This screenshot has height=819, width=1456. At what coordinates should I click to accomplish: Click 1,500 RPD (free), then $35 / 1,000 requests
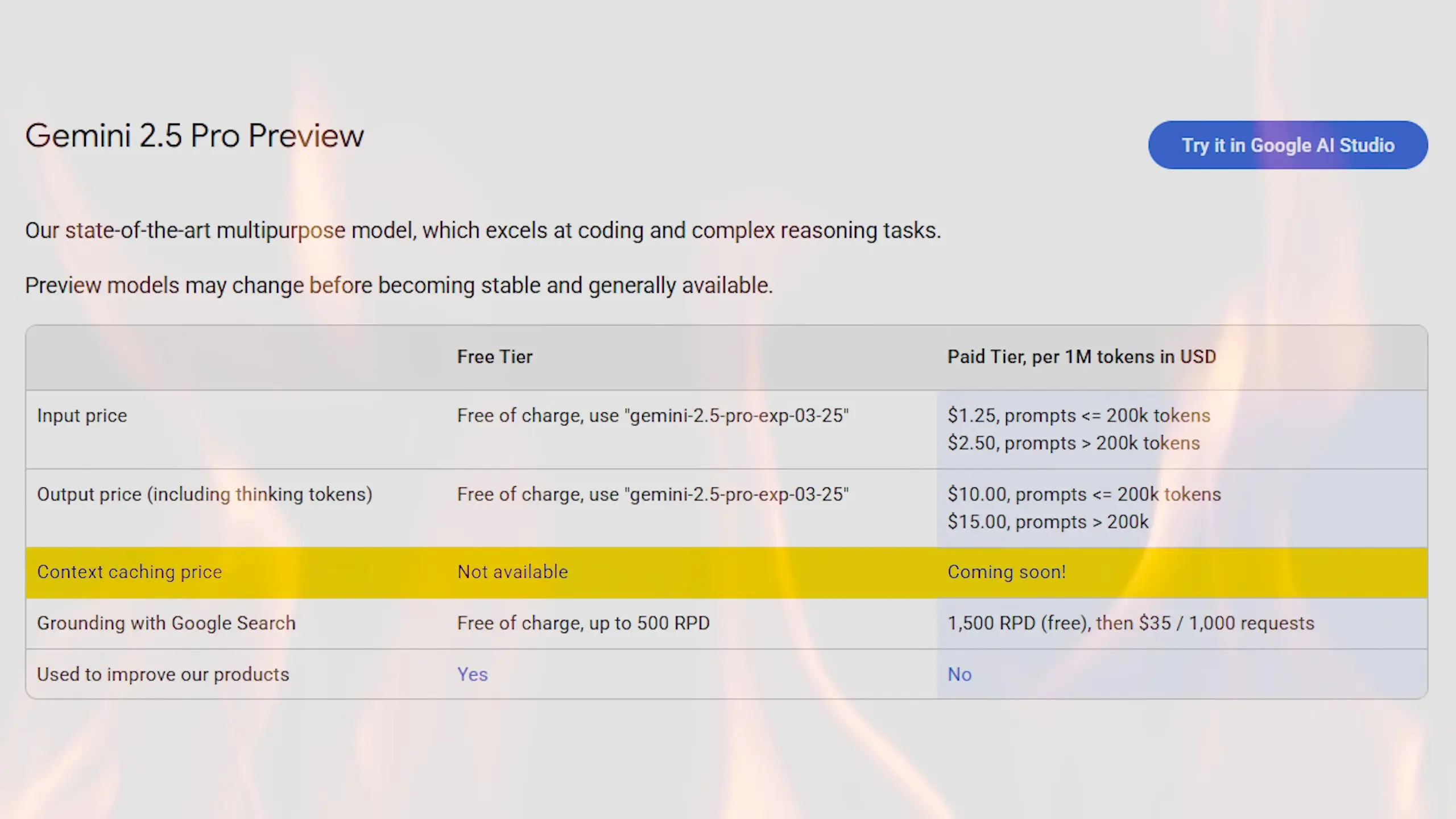[1131, 623]
